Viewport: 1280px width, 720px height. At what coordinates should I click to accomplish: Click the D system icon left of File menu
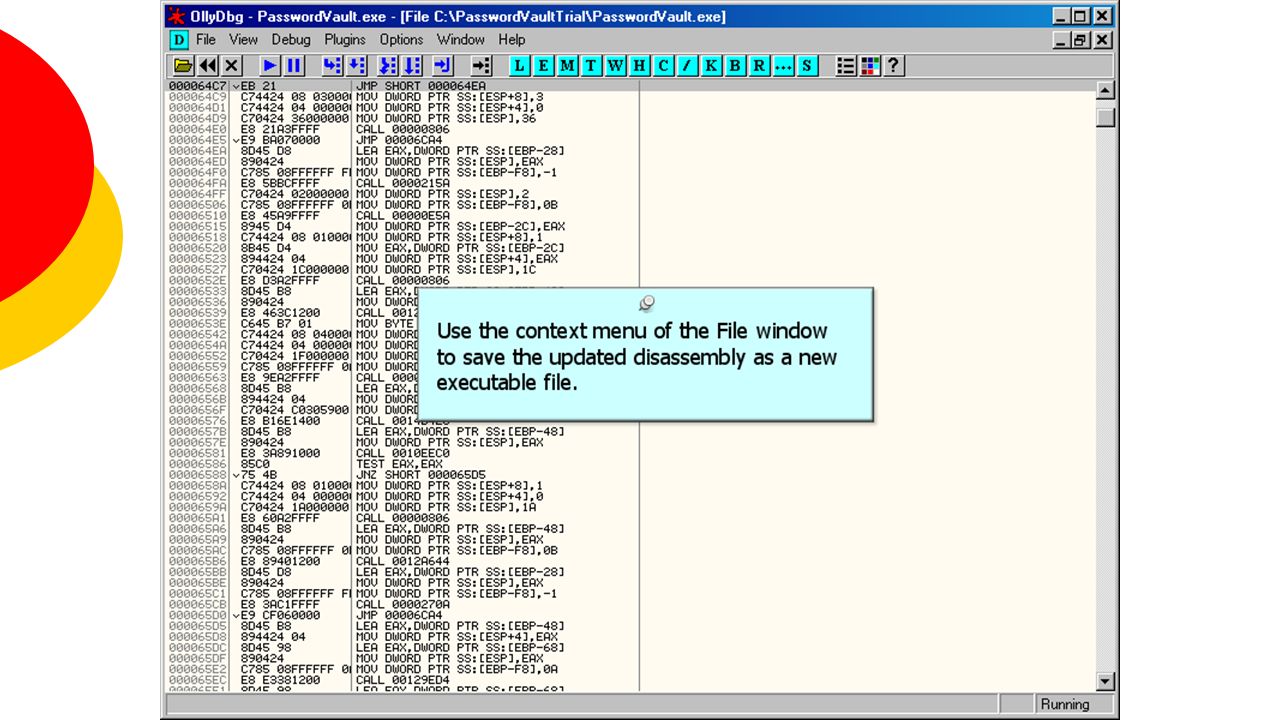click(179, 40)
